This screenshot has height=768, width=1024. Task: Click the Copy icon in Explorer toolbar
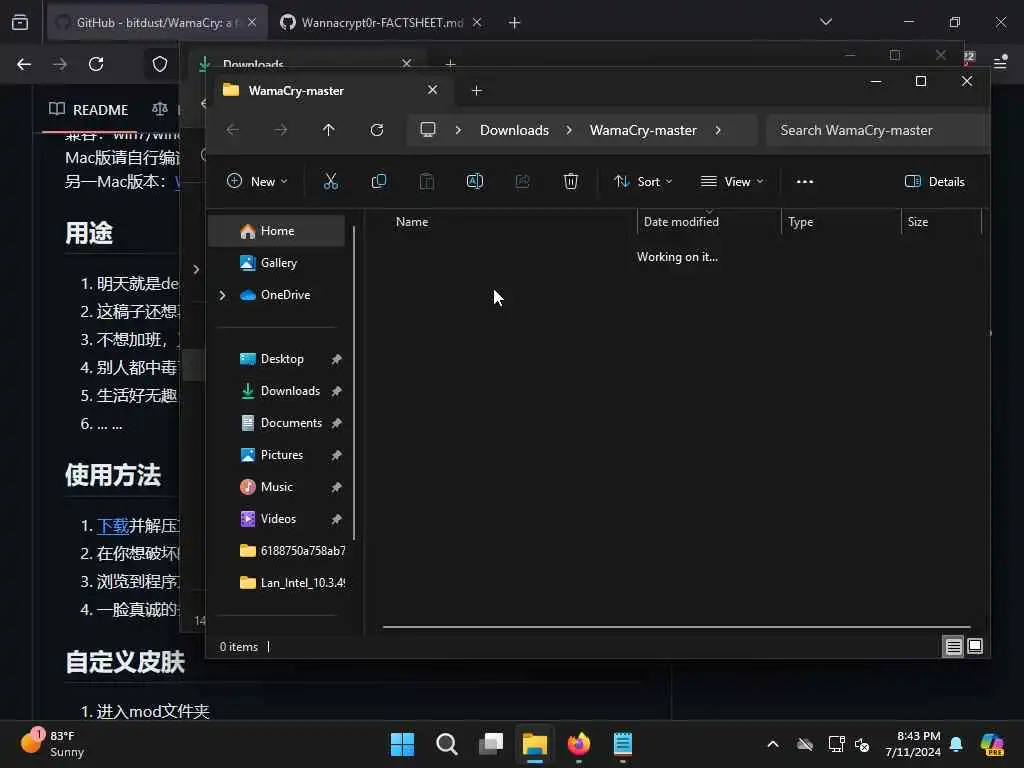click(379, 182)
